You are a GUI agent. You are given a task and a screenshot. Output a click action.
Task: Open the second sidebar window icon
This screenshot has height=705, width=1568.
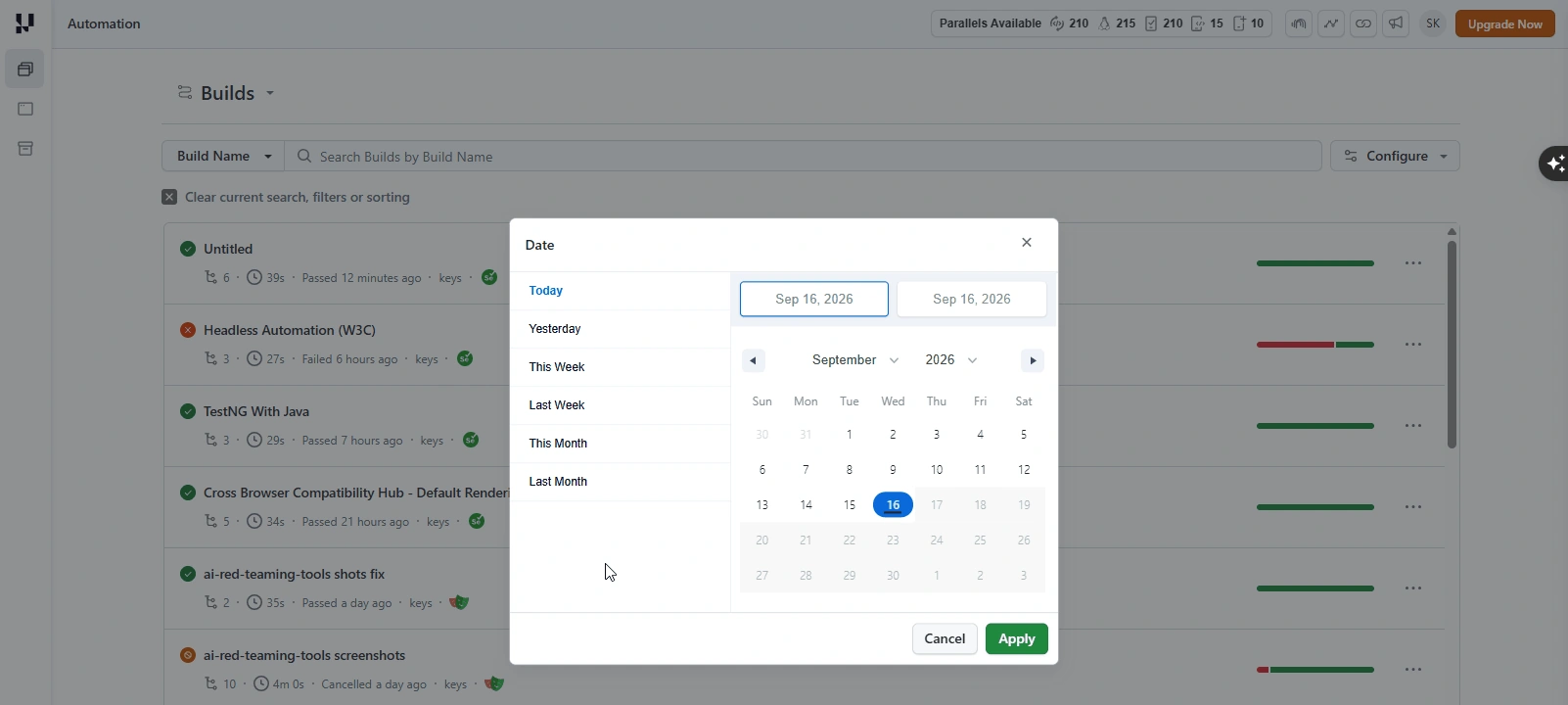25,109
